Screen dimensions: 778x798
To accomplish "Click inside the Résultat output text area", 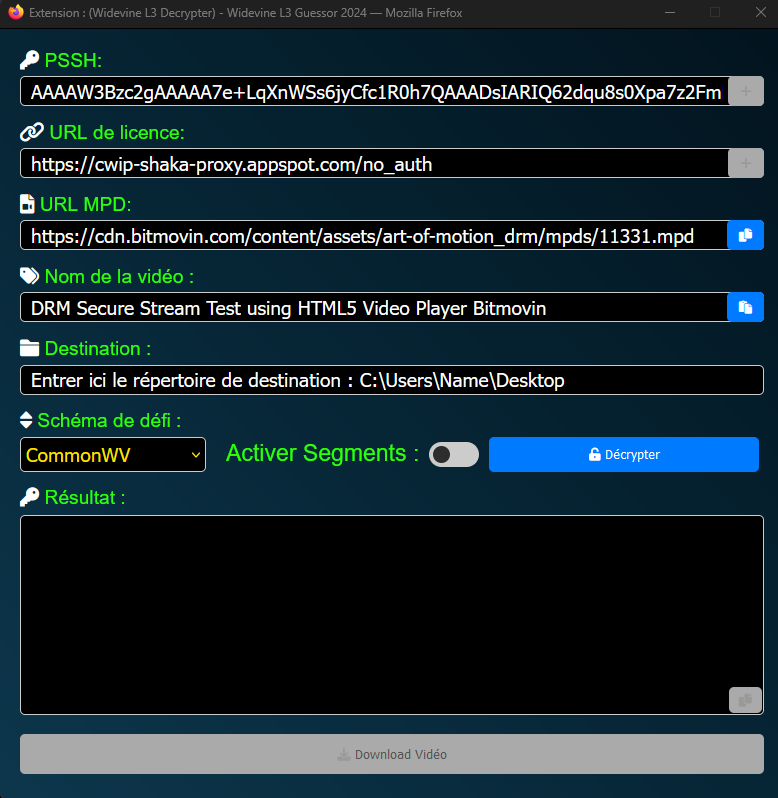I will (x=392, y=615).
